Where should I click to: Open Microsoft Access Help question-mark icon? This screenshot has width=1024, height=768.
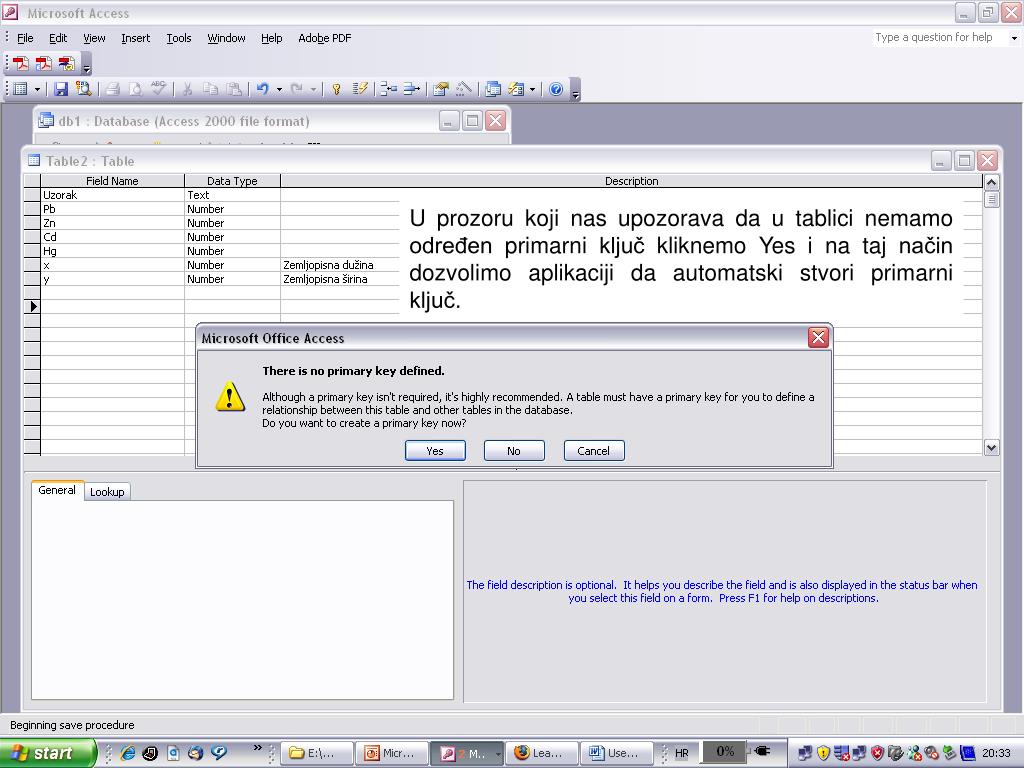point(556,89)
